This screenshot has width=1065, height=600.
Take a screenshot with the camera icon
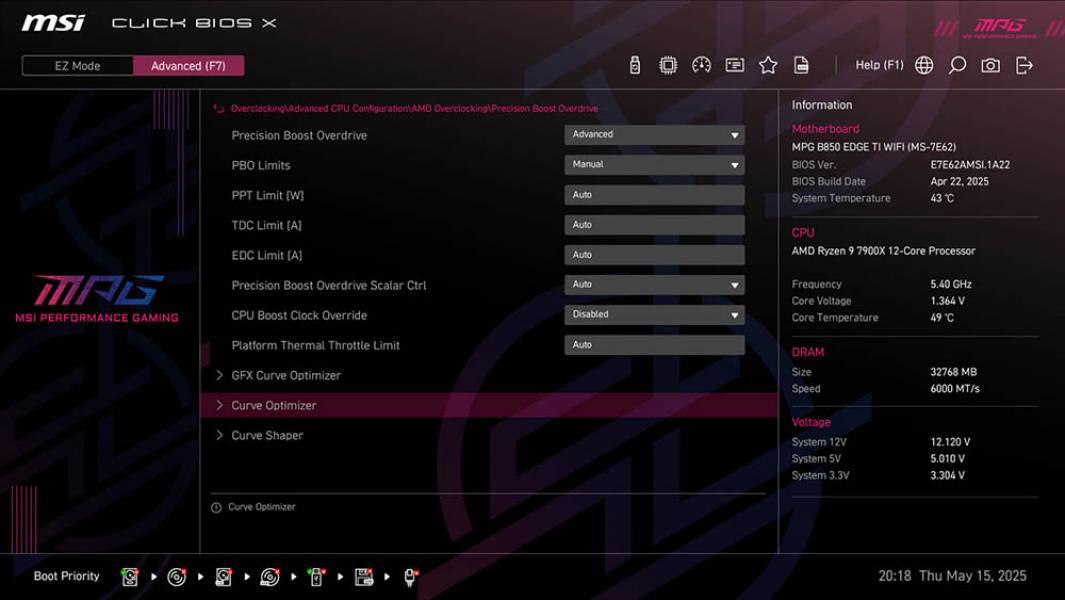[x=990, y=65]
